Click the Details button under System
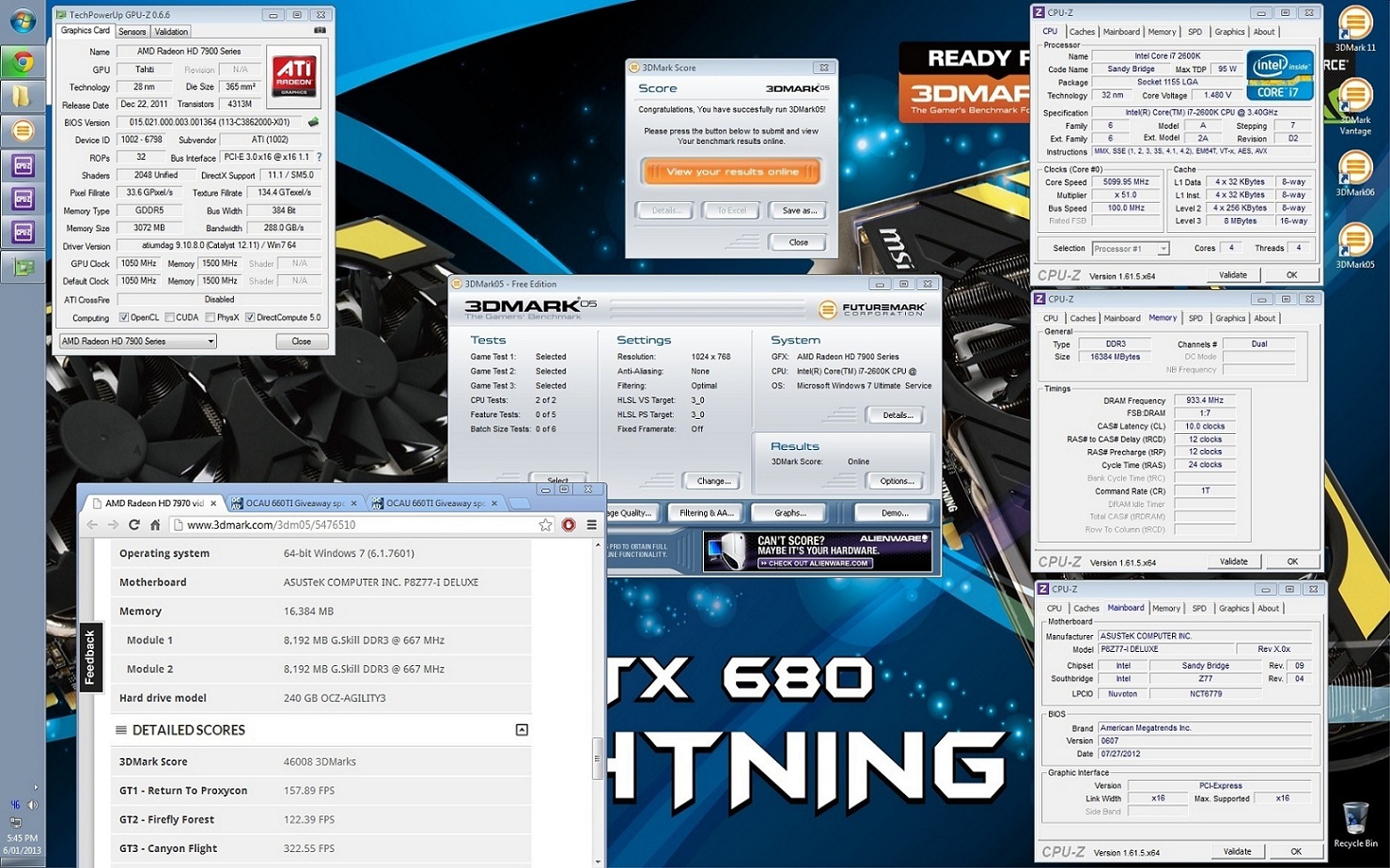Viewport: 1390px width, 868px height. [898, 415]
